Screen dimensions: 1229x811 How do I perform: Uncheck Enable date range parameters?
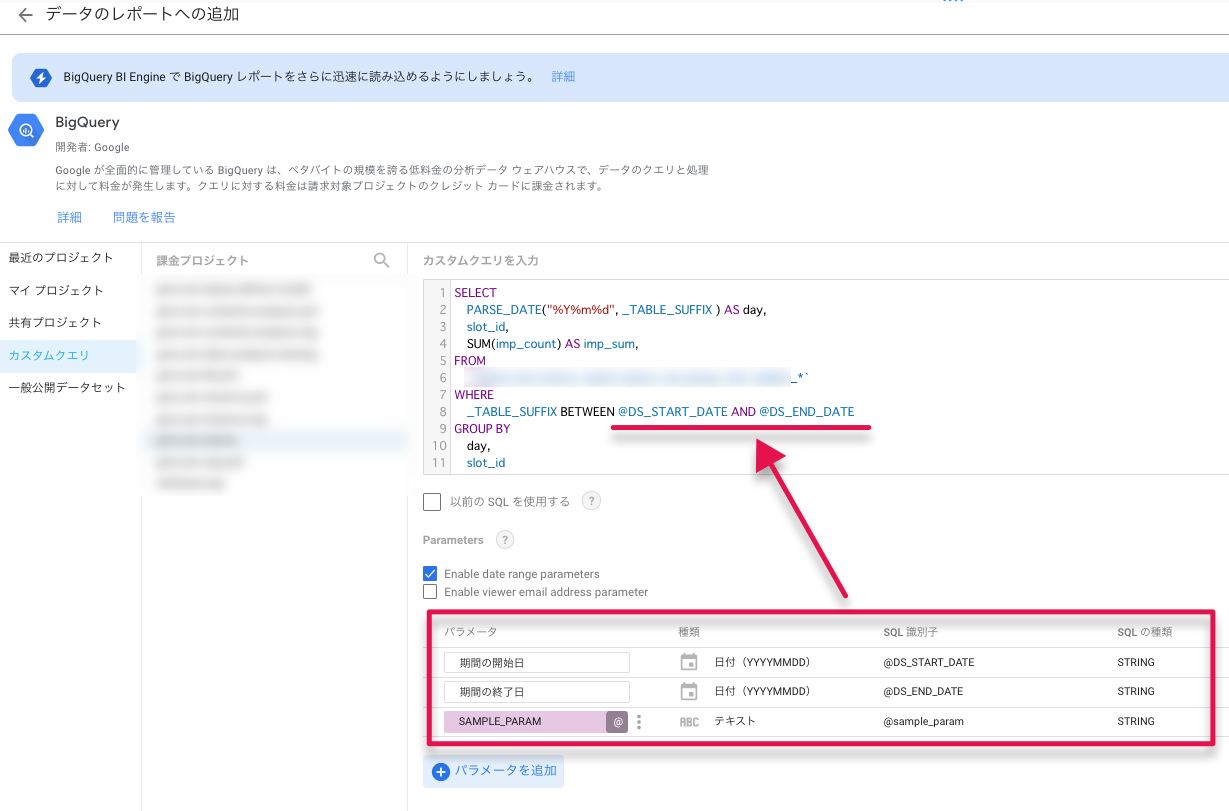pos(430,574)
